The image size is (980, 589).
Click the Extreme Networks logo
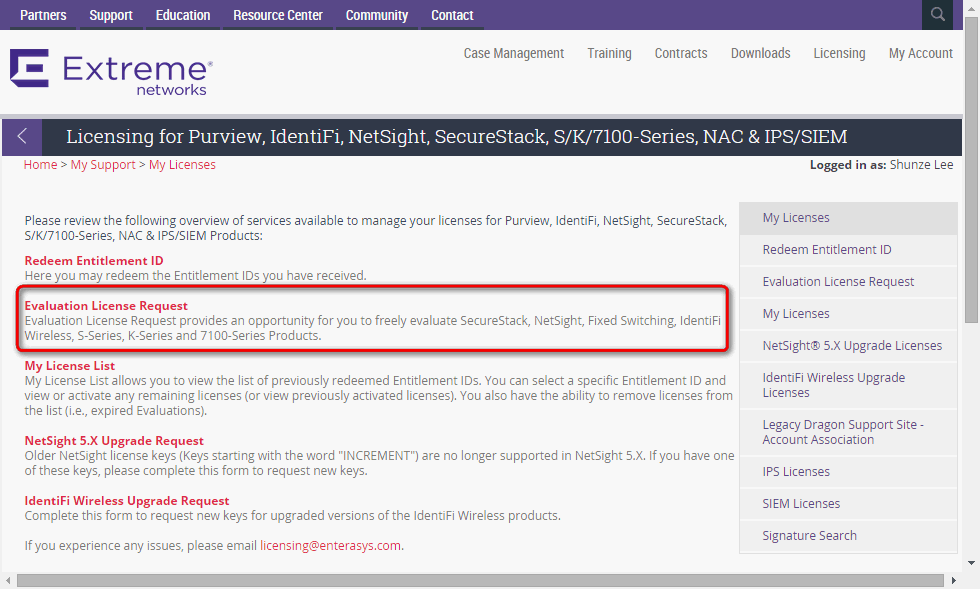[x=111, y=73]
